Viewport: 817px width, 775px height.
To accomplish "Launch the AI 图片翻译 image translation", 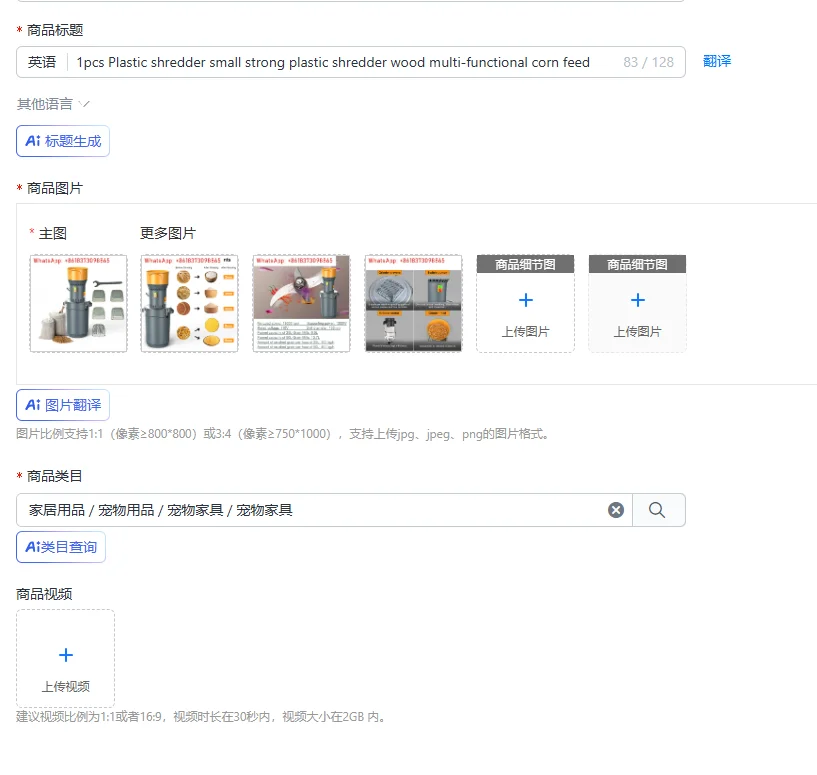I will [x=63, y=405].
